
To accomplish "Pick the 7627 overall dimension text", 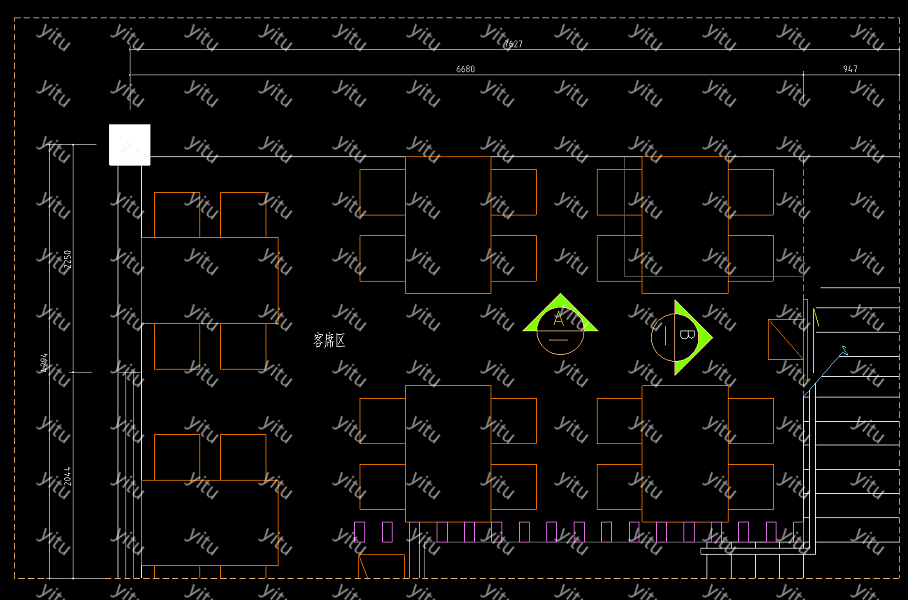I will (x=513, y=44).
